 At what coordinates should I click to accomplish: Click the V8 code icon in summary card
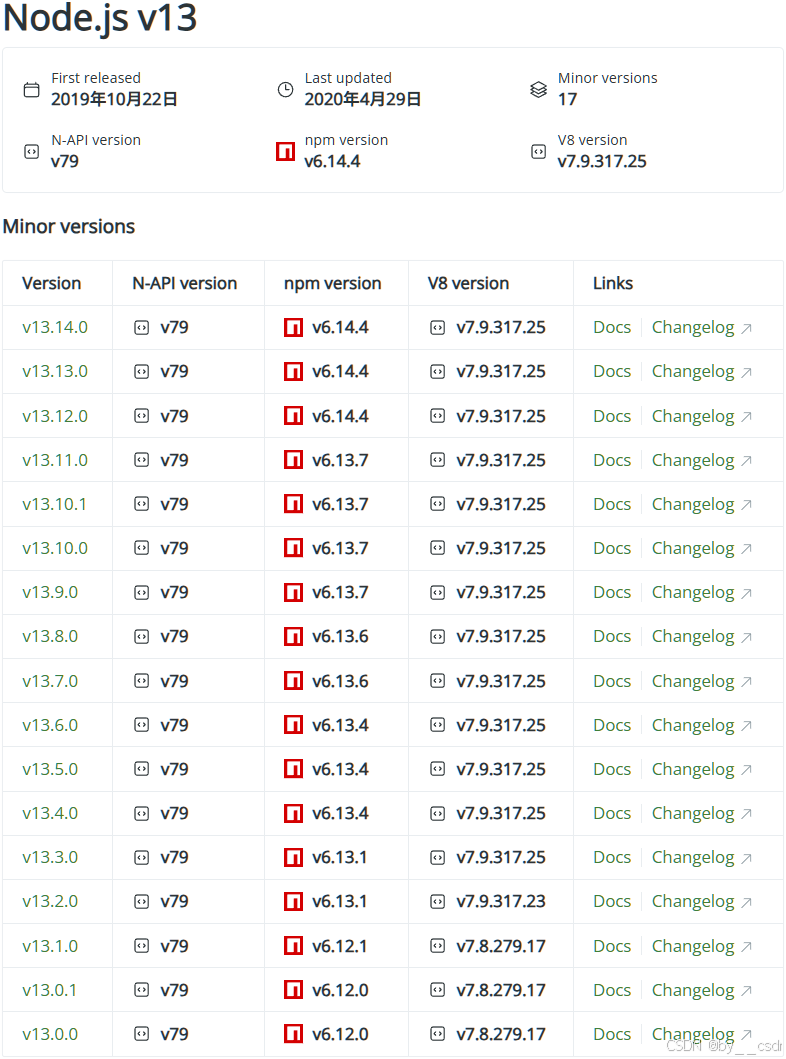(x=538, y=151)
